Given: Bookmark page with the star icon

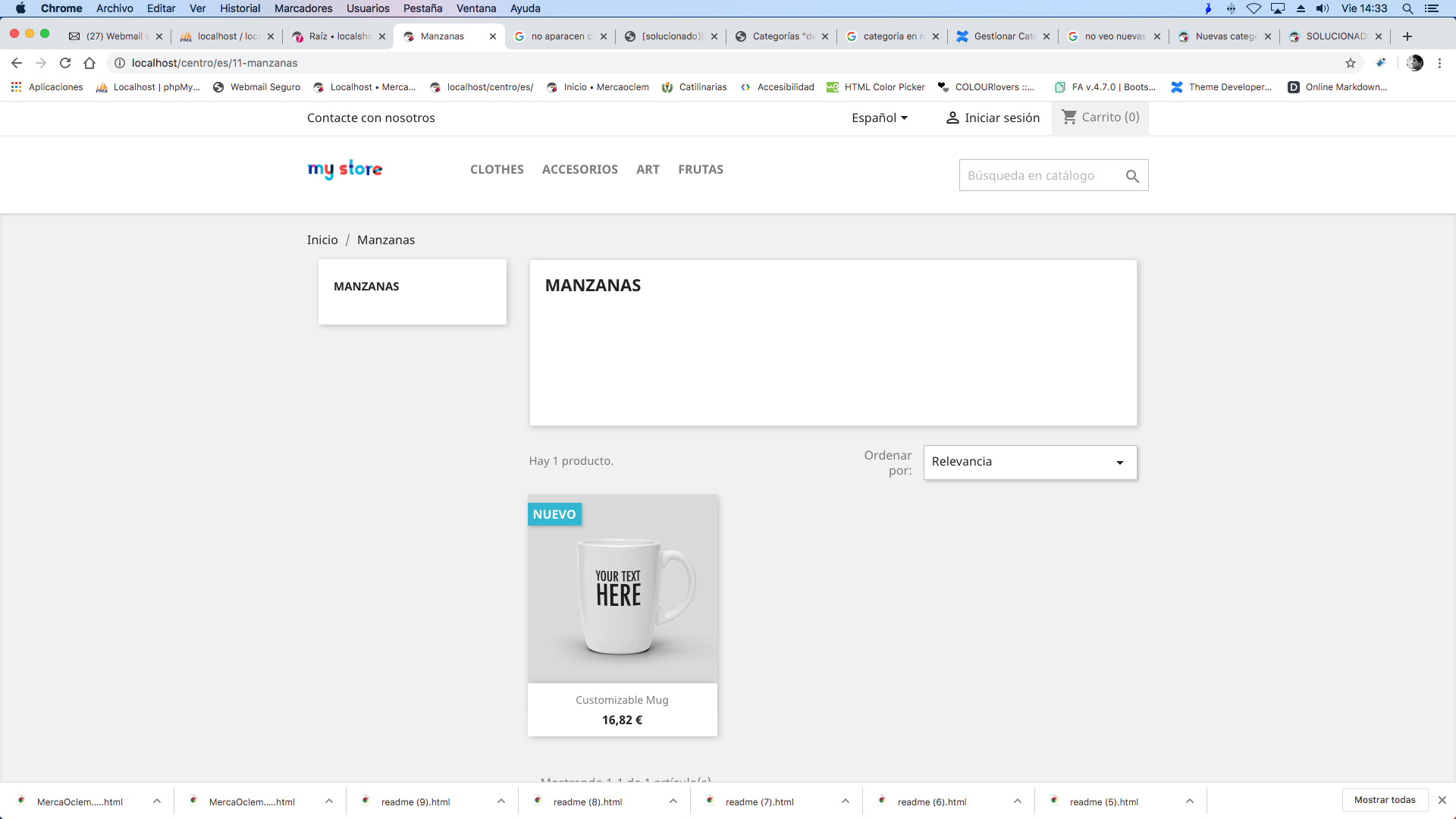Looking at the screenshot, I should point(1351,63).
